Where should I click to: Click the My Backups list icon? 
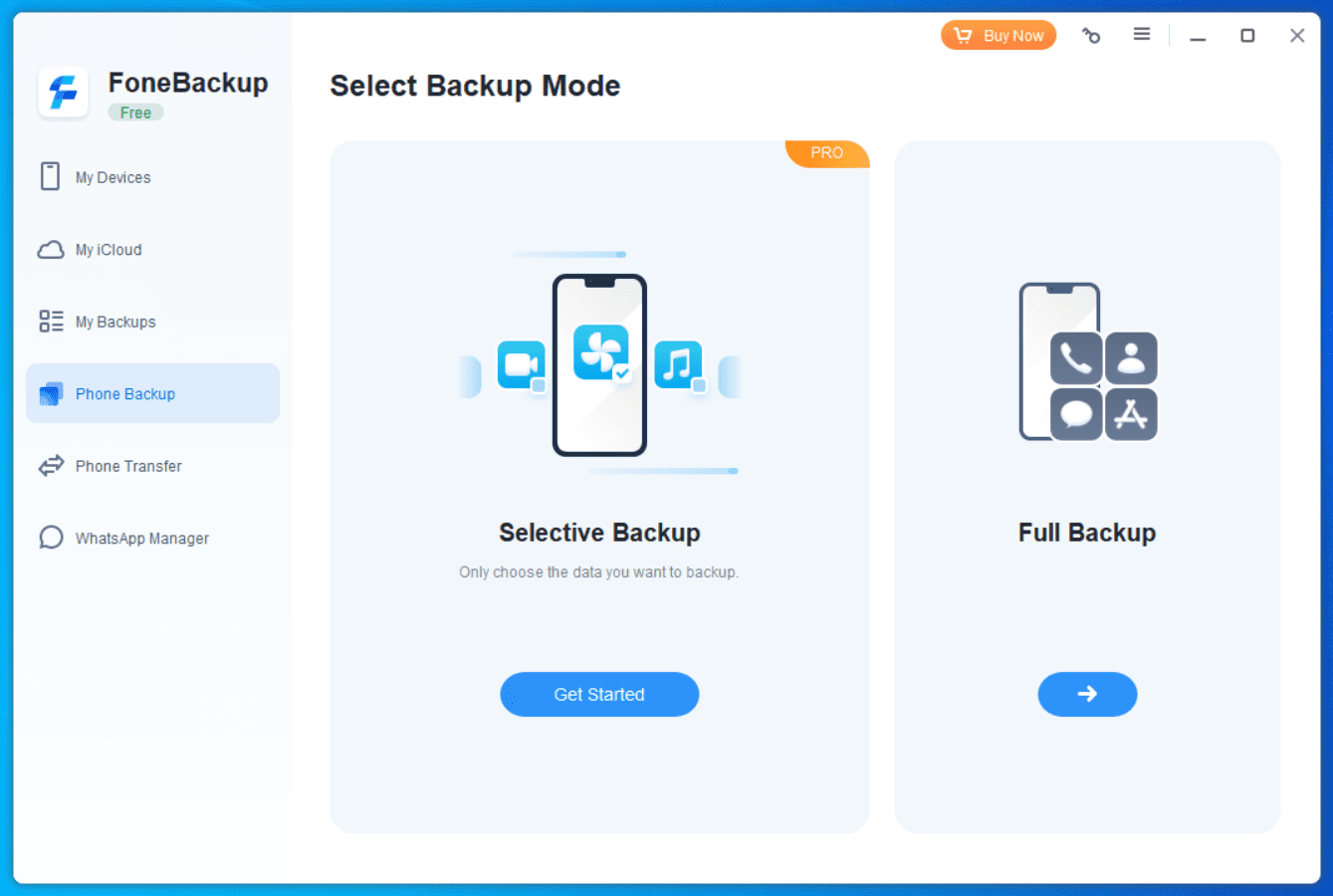click(x=51, y=322)
